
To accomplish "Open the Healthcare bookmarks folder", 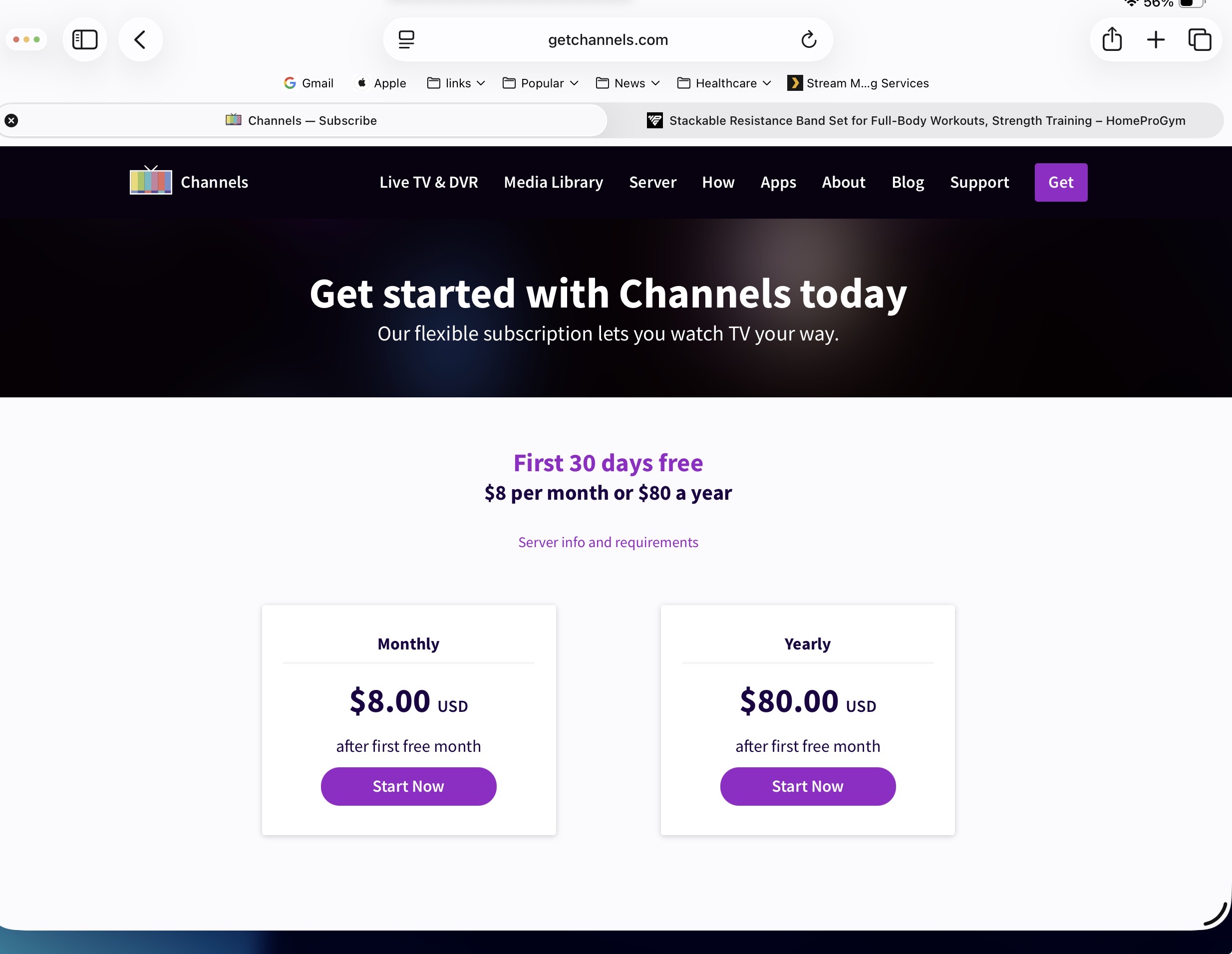I will point(724,83).
